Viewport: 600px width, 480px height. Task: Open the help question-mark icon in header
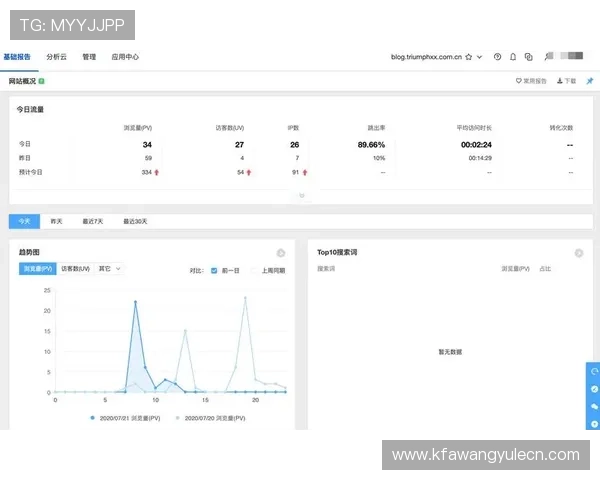(x=498, y=57)
